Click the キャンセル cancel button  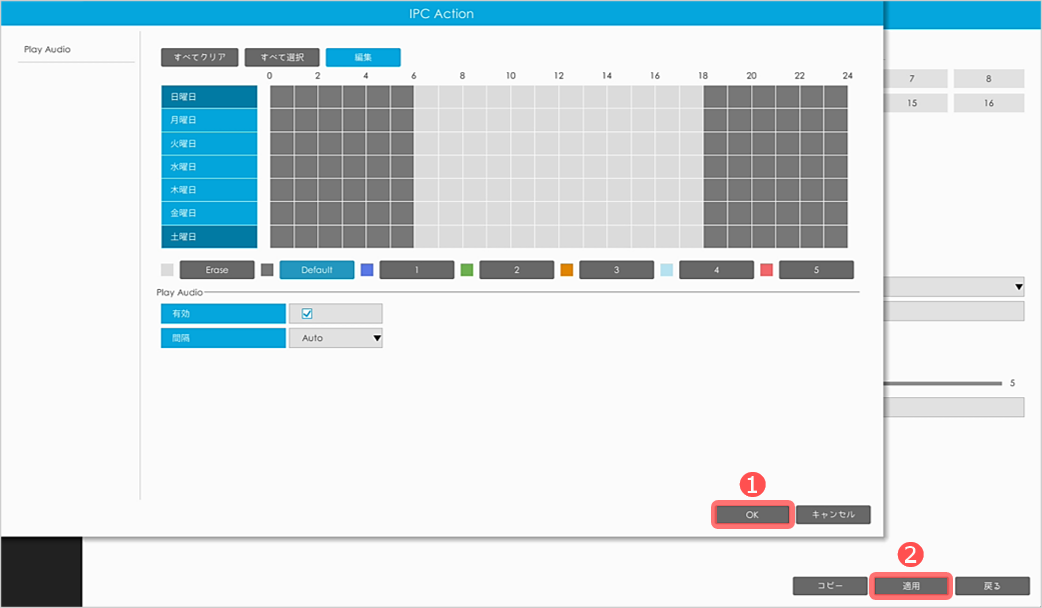tap(833, 515)
